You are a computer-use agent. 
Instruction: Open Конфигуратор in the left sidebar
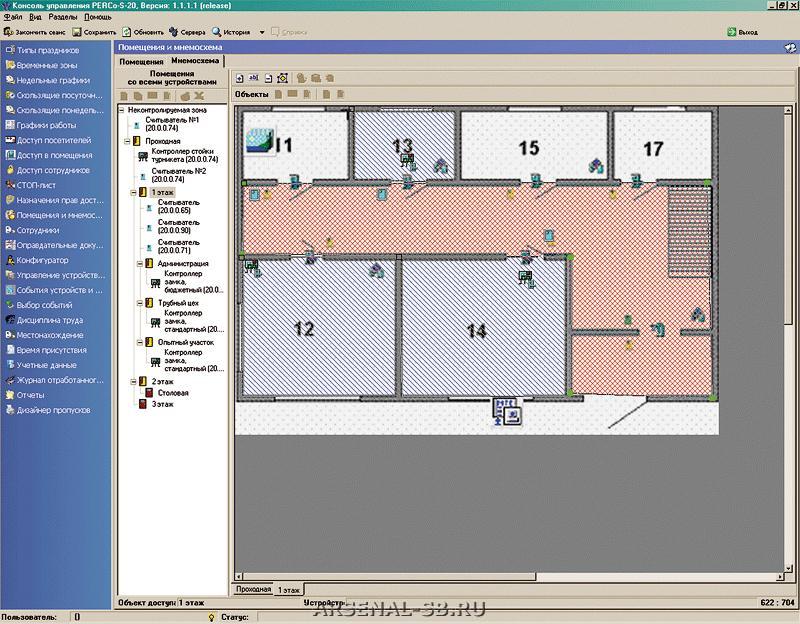(x=42, y=260)
